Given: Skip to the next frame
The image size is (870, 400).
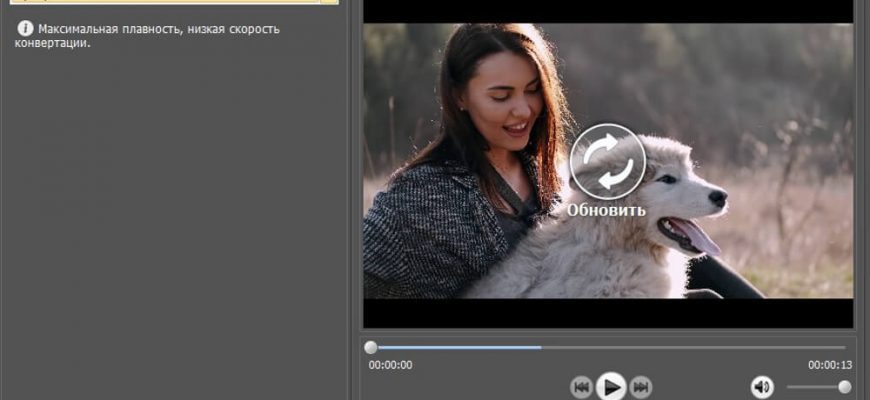Looking at the screenshot, I should [x=641, y=387].
